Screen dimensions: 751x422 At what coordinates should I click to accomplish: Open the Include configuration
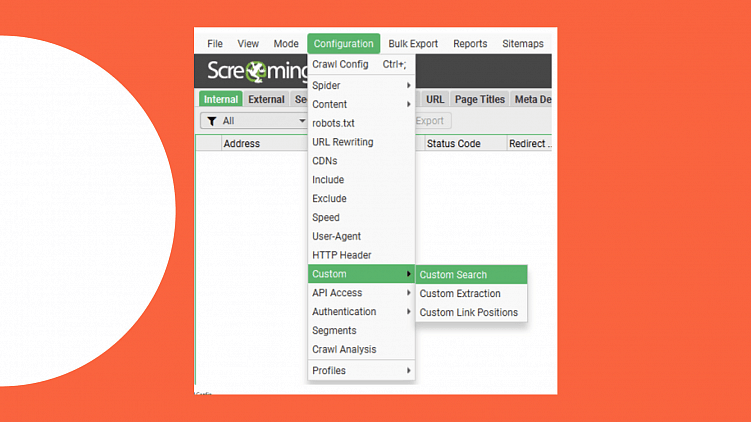point(361,180)
